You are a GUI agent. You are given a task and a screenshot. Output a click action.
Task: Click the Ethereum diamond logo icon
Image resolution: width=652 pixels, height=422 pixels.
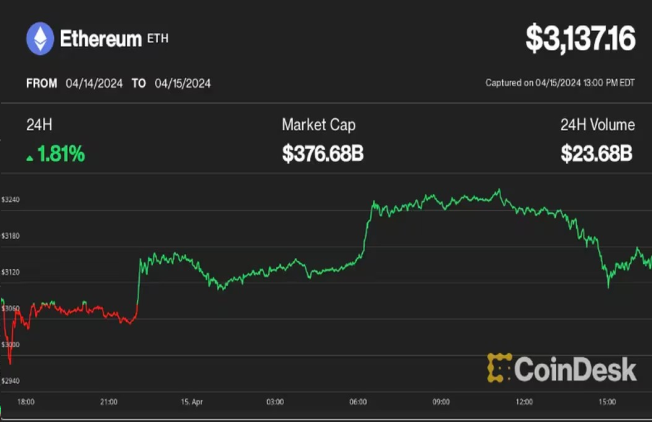pos(40,39)
